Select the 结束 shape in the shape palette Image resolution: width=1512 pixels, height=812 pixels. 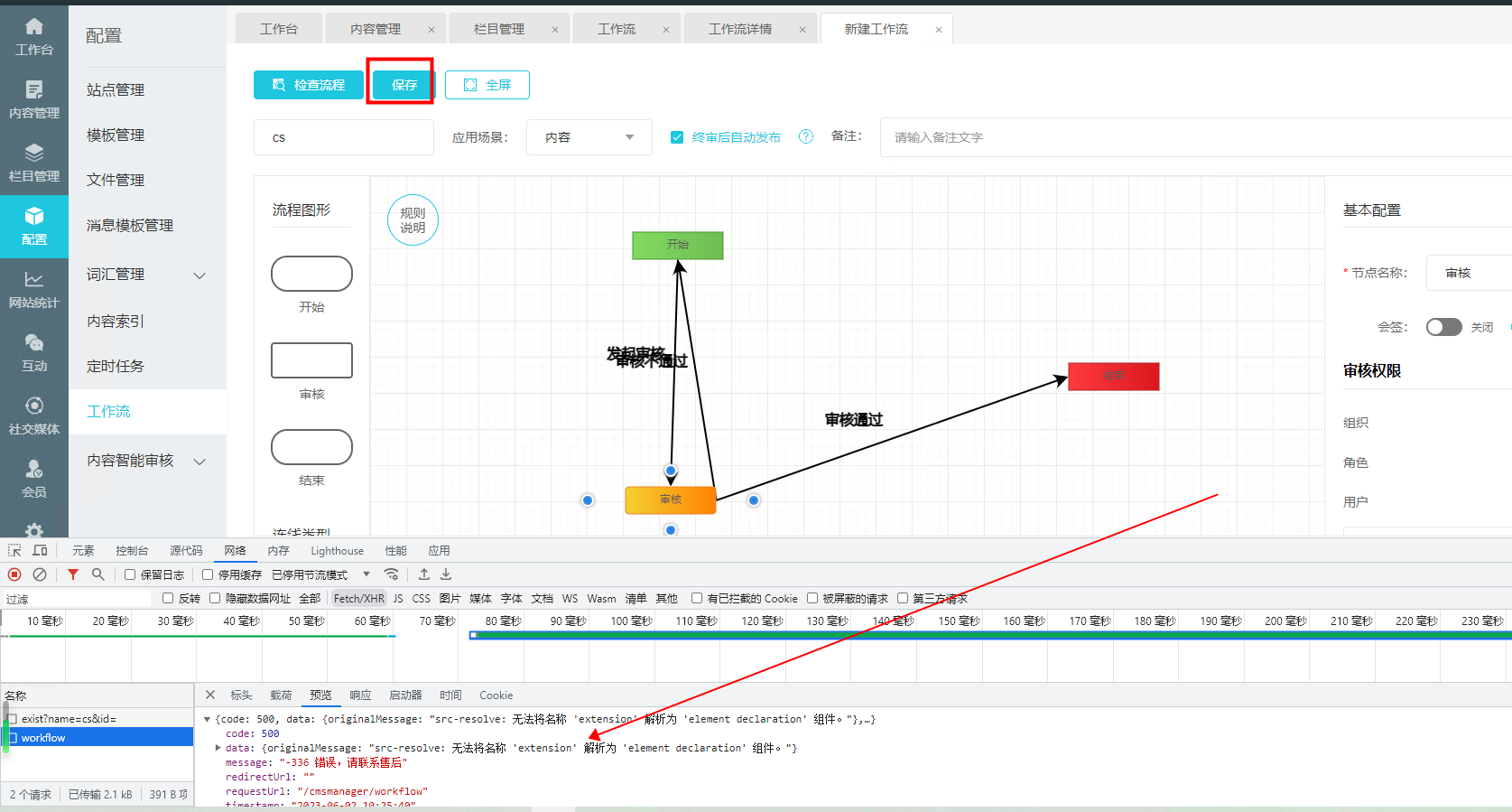pos(311,447)
